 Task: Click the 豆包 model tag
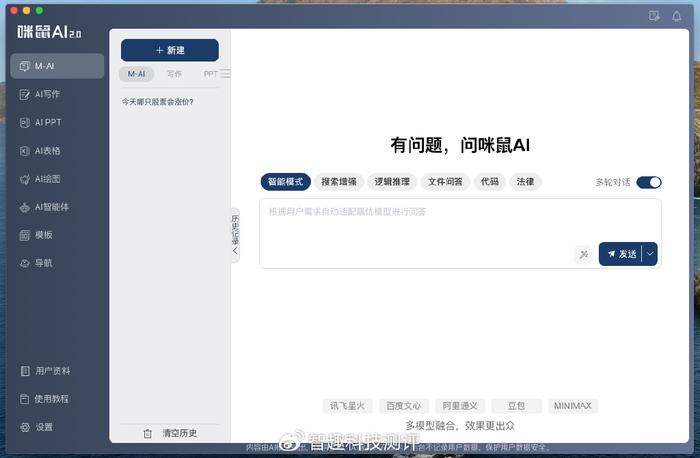[516, 406]
